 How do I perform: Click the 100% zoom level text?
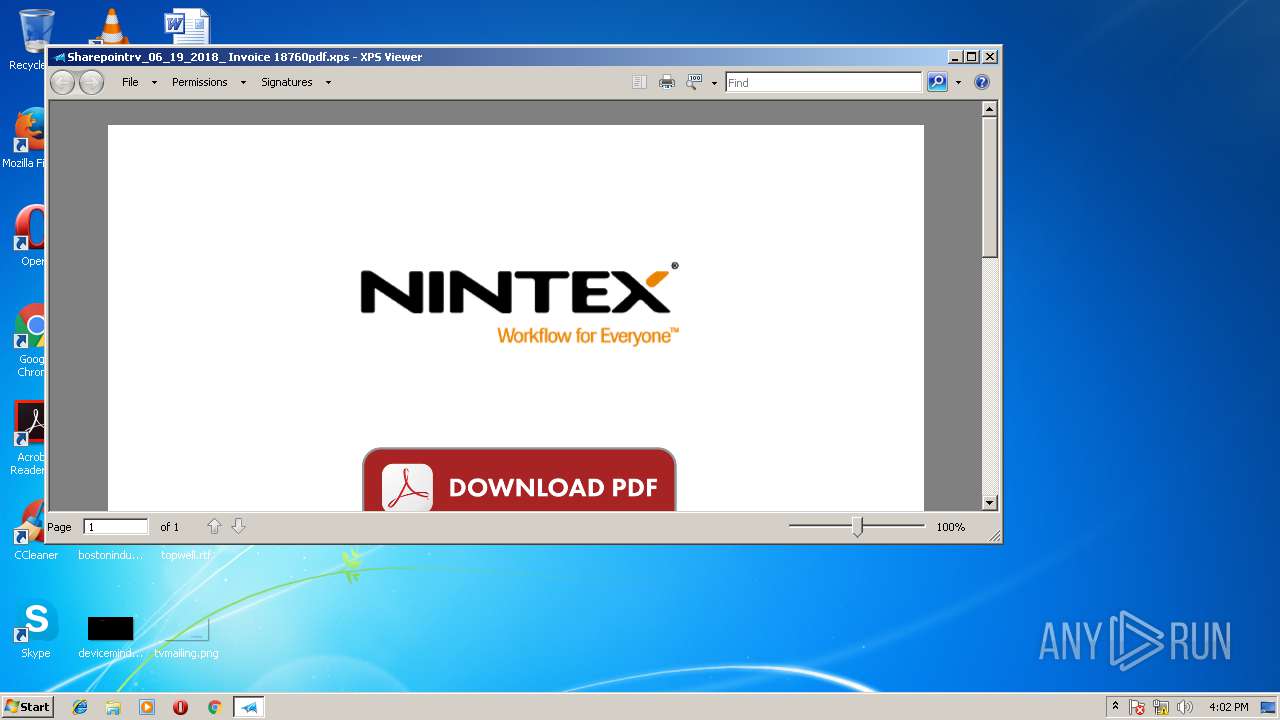[950, 527]
